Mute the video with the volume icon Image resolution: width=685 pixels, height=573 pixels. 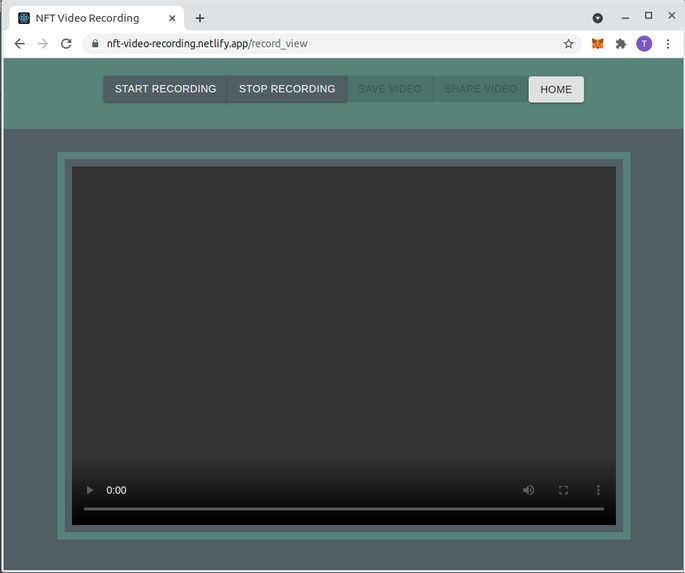528,490
